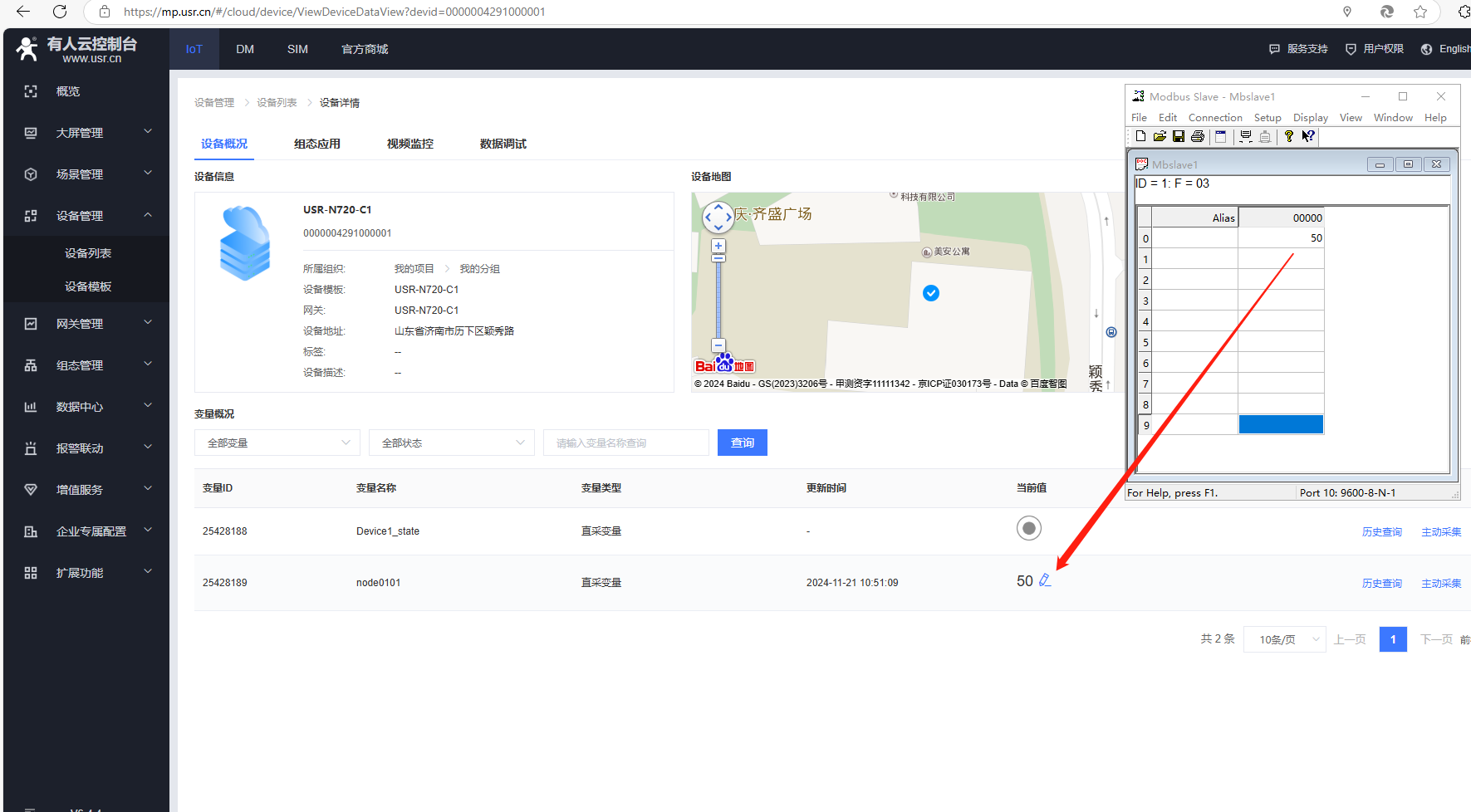Viewport: 1471px width, 812px height.
Task: Switch to 组态应用 tab
Action: pyautogui.click(x=317, y=144)
